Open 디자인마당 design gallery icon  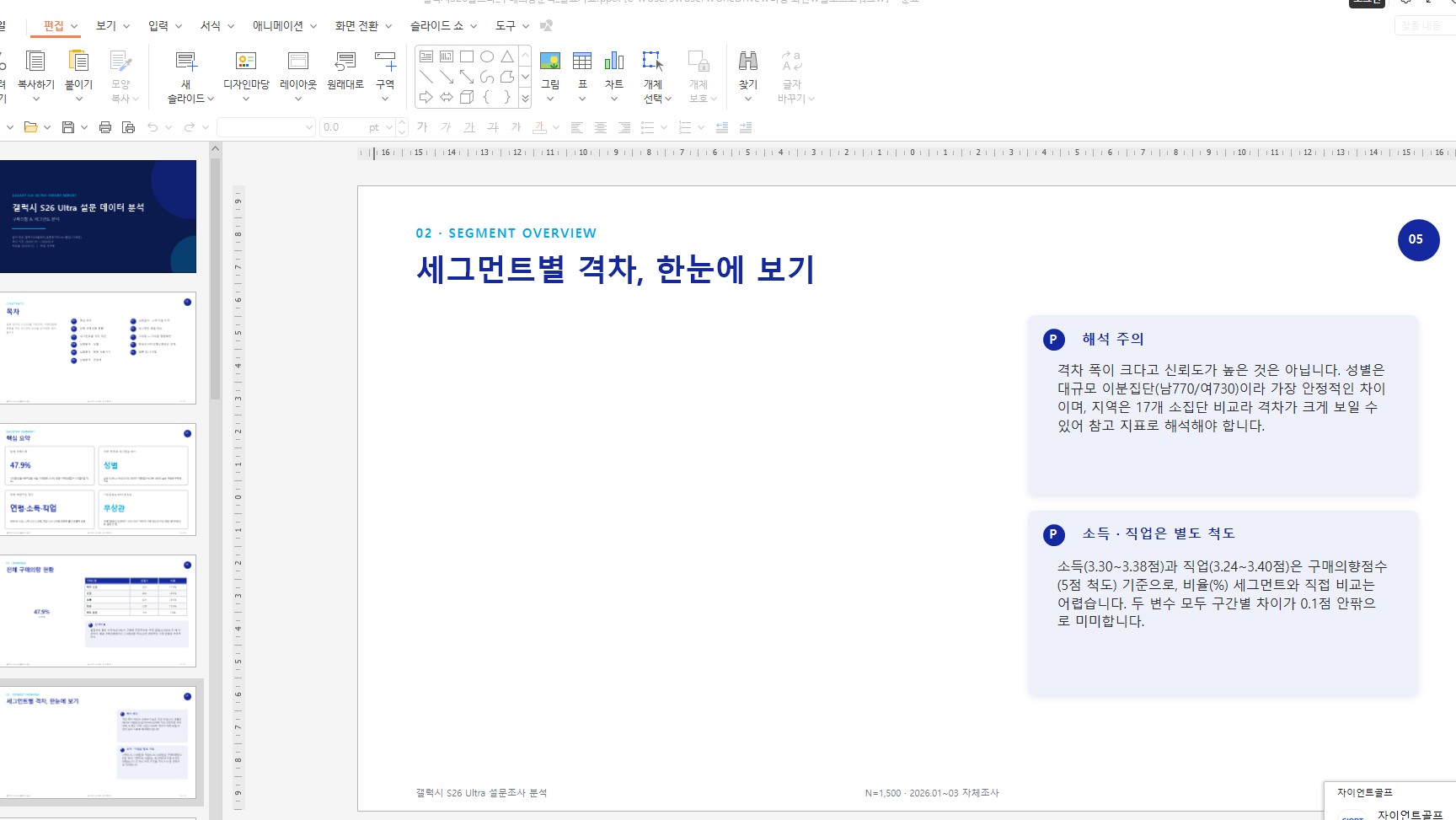pos(246,62)
